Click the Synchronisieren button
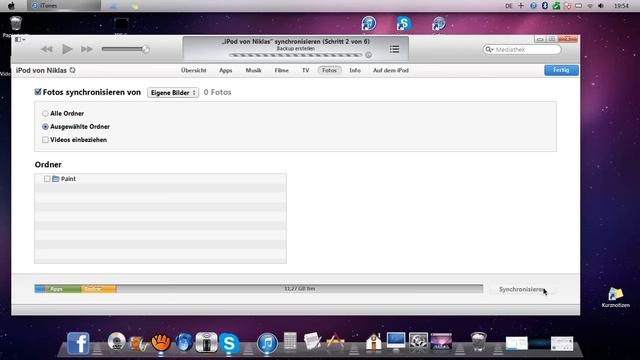Screen dimensions: 640x360 pos(522,289)
